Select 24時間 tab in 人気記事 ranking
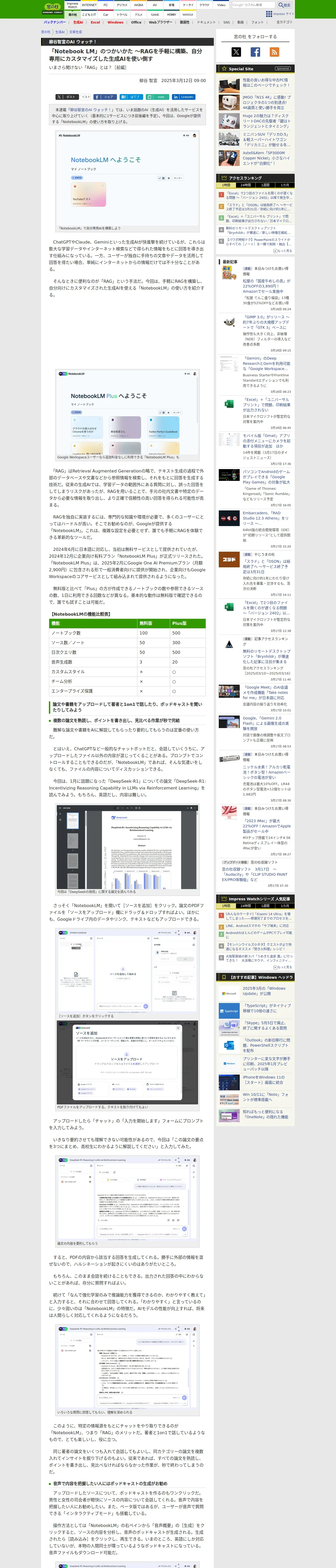The height and width of the screenshot is (1568, 336). point(246,906)
